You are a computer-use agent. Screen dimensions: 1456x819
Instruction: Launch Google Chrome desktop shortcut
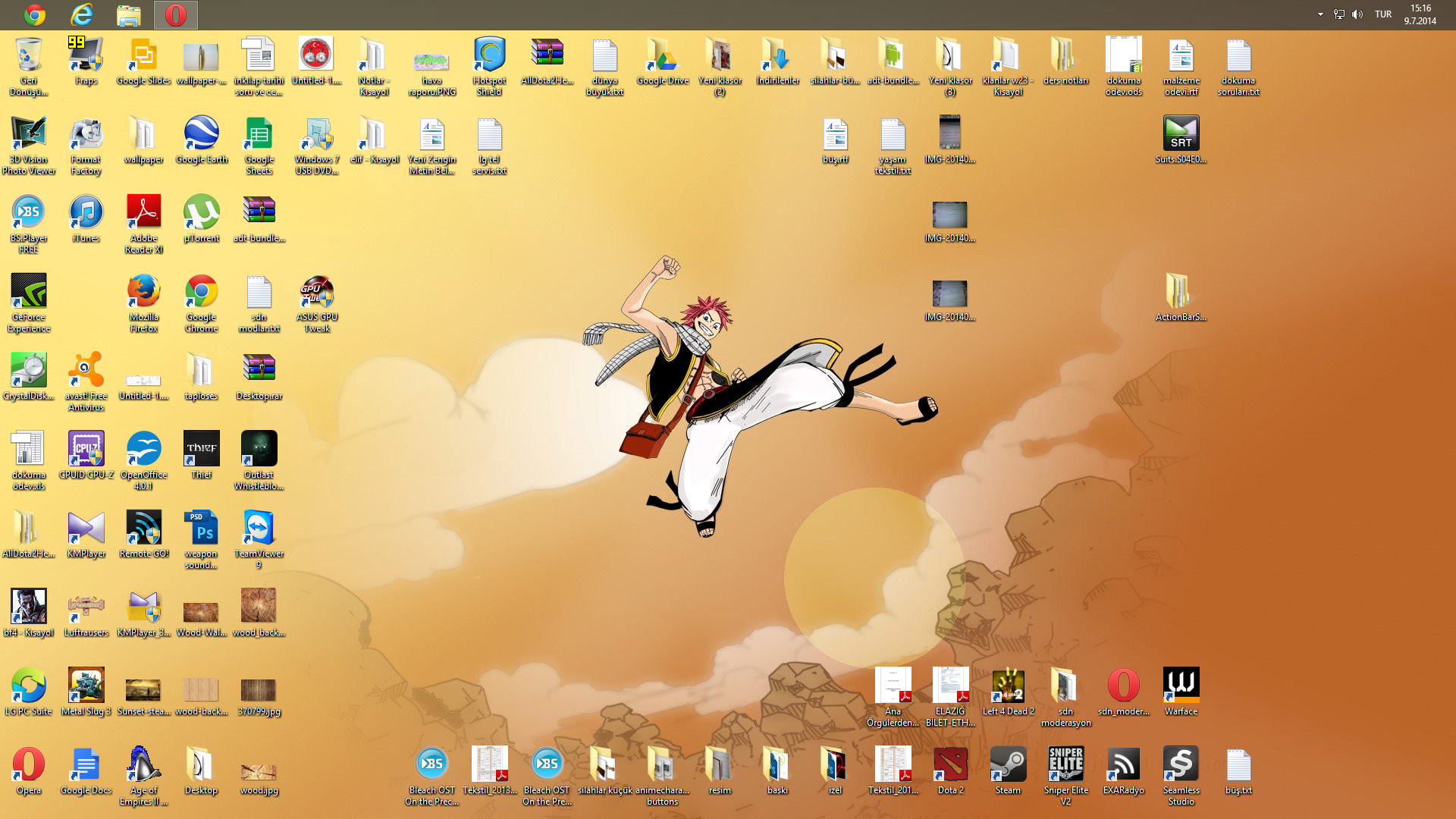pyautogui.click(x=202, y=303)
